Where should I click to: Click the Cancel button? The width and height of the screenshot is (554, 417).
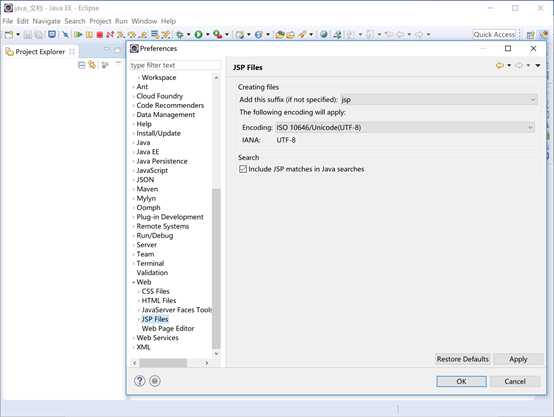515,381
